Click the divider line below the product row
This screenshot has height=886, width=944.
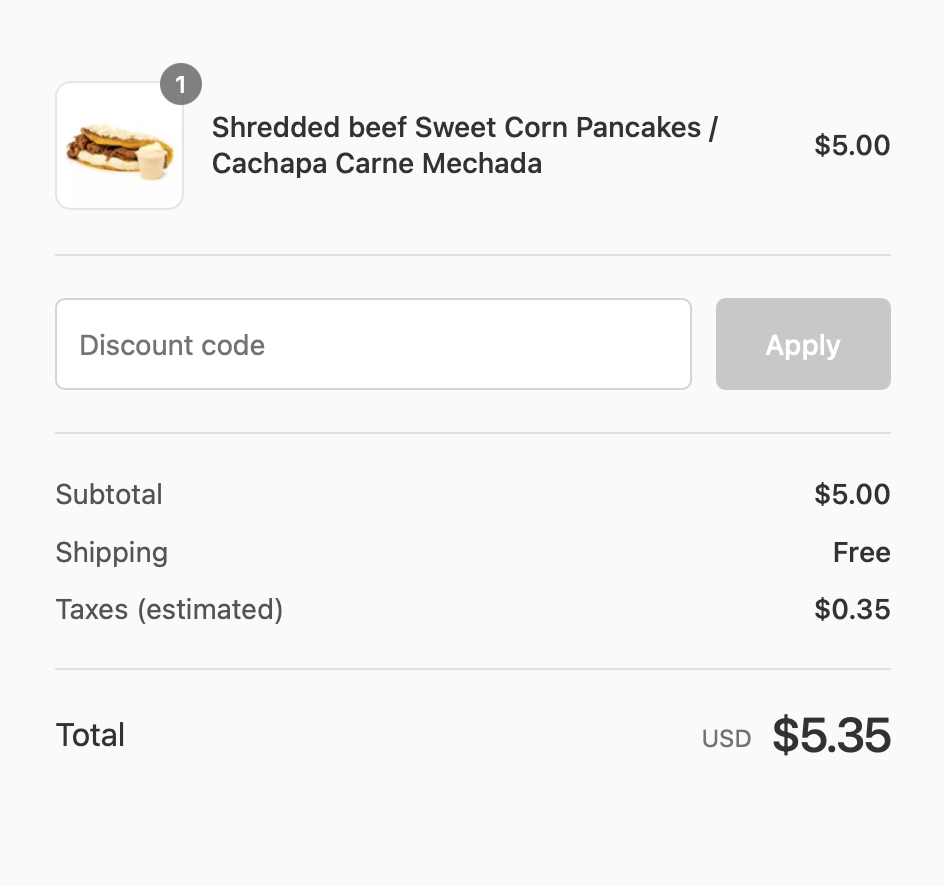(x=473, y=255)
